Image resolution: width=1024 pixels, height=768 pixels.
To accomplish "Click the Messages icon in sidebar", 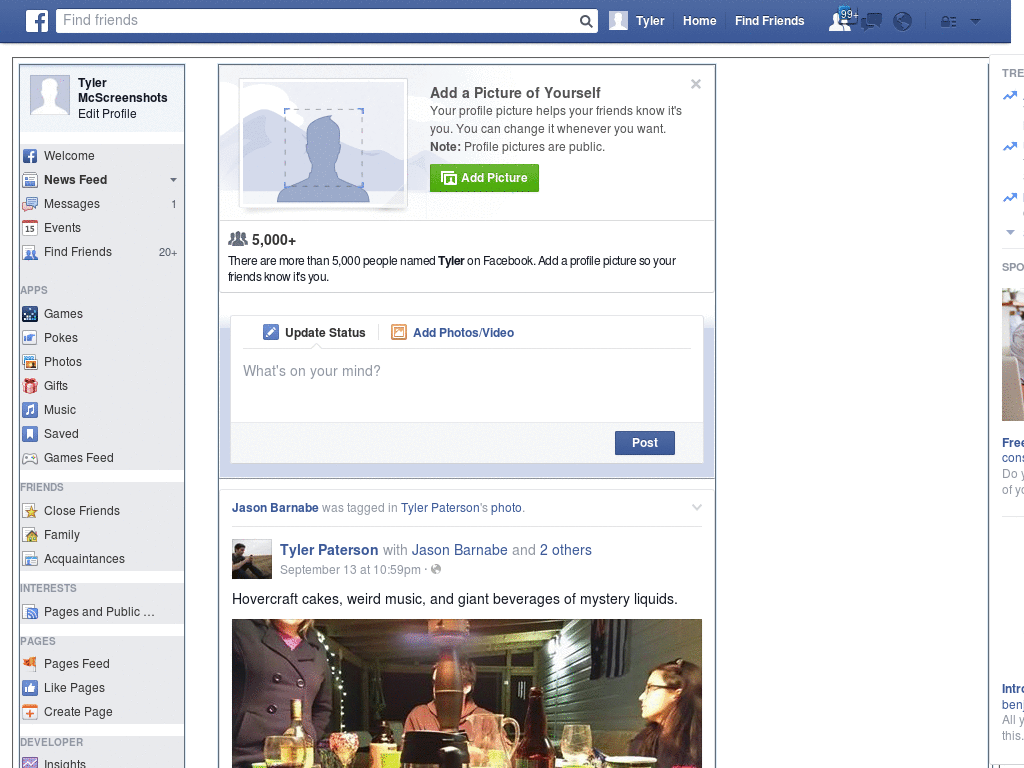I will point(30,204).
